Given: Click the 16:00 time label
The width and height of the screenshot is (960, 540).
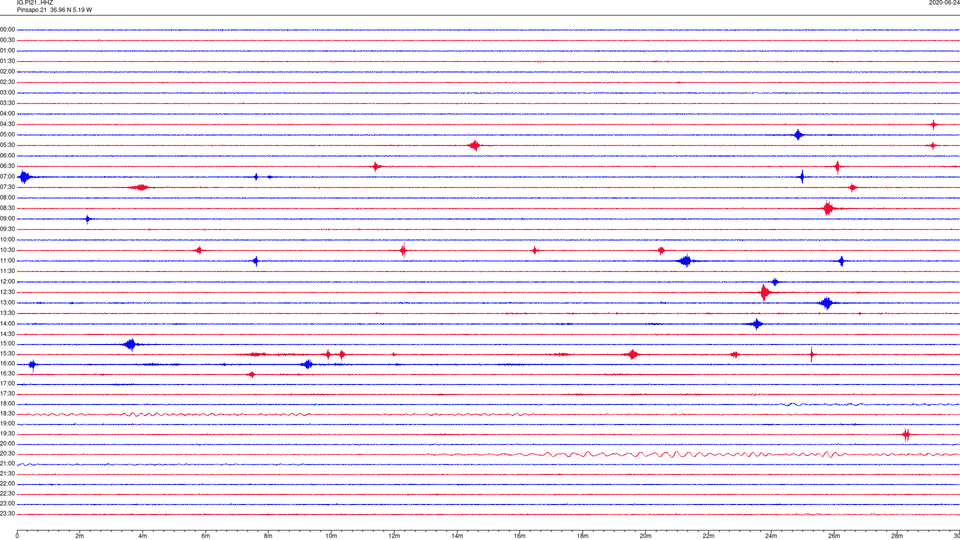Looking at the screenshot, I should pyautogui.click(x=7, y=364).
